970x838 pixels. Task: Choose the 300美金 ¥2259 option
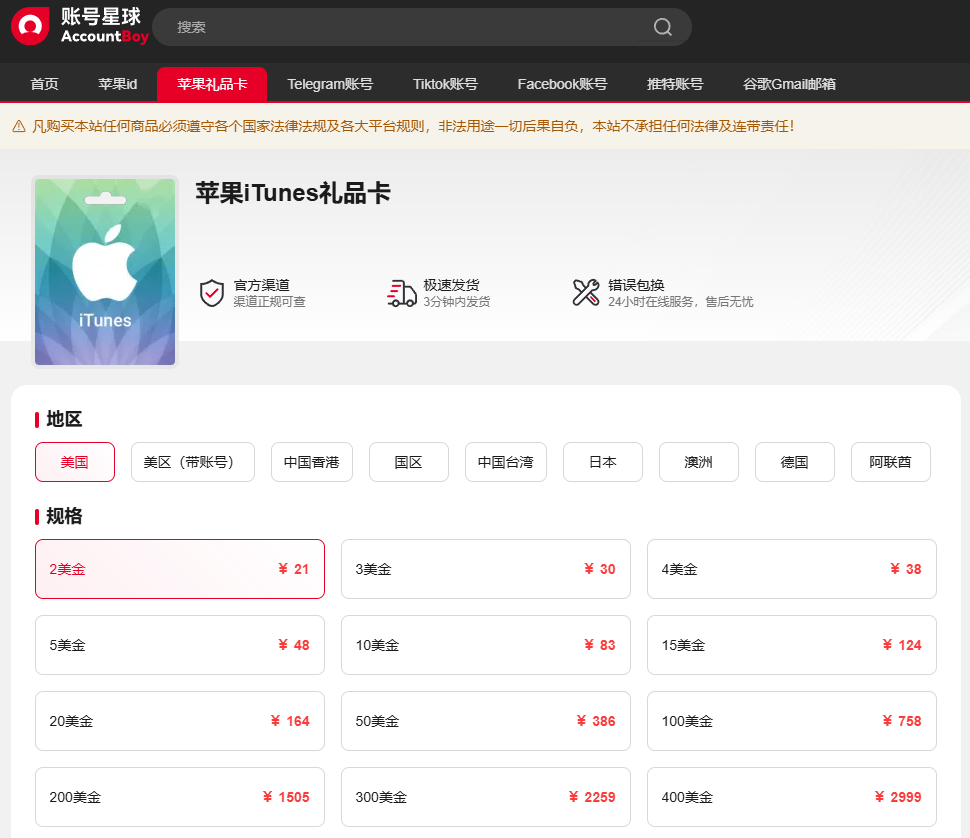486,797
